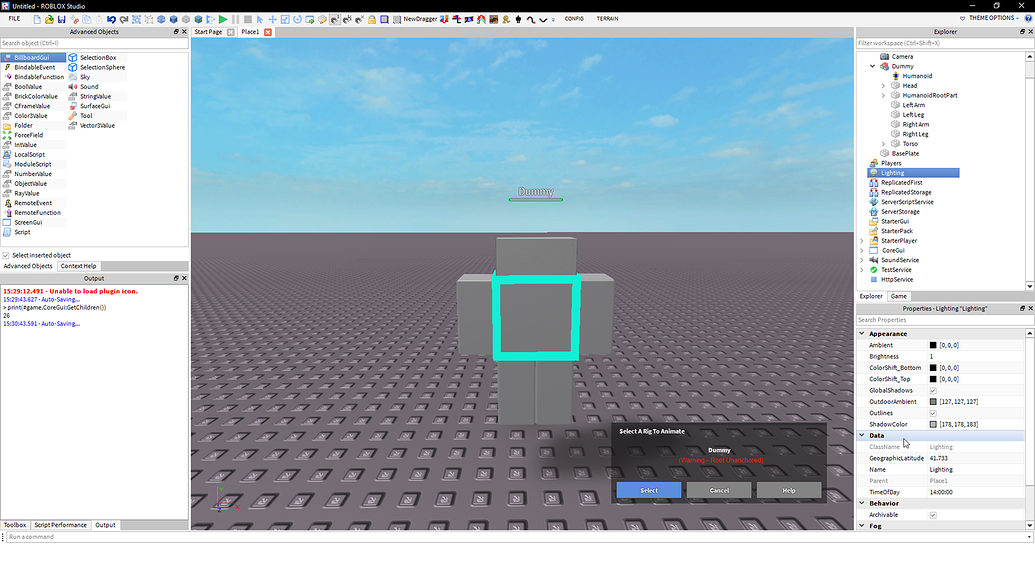This screenshot has width=1035, height=561.
Task: Switch to the Context Help tab
Action: (79, 266)
